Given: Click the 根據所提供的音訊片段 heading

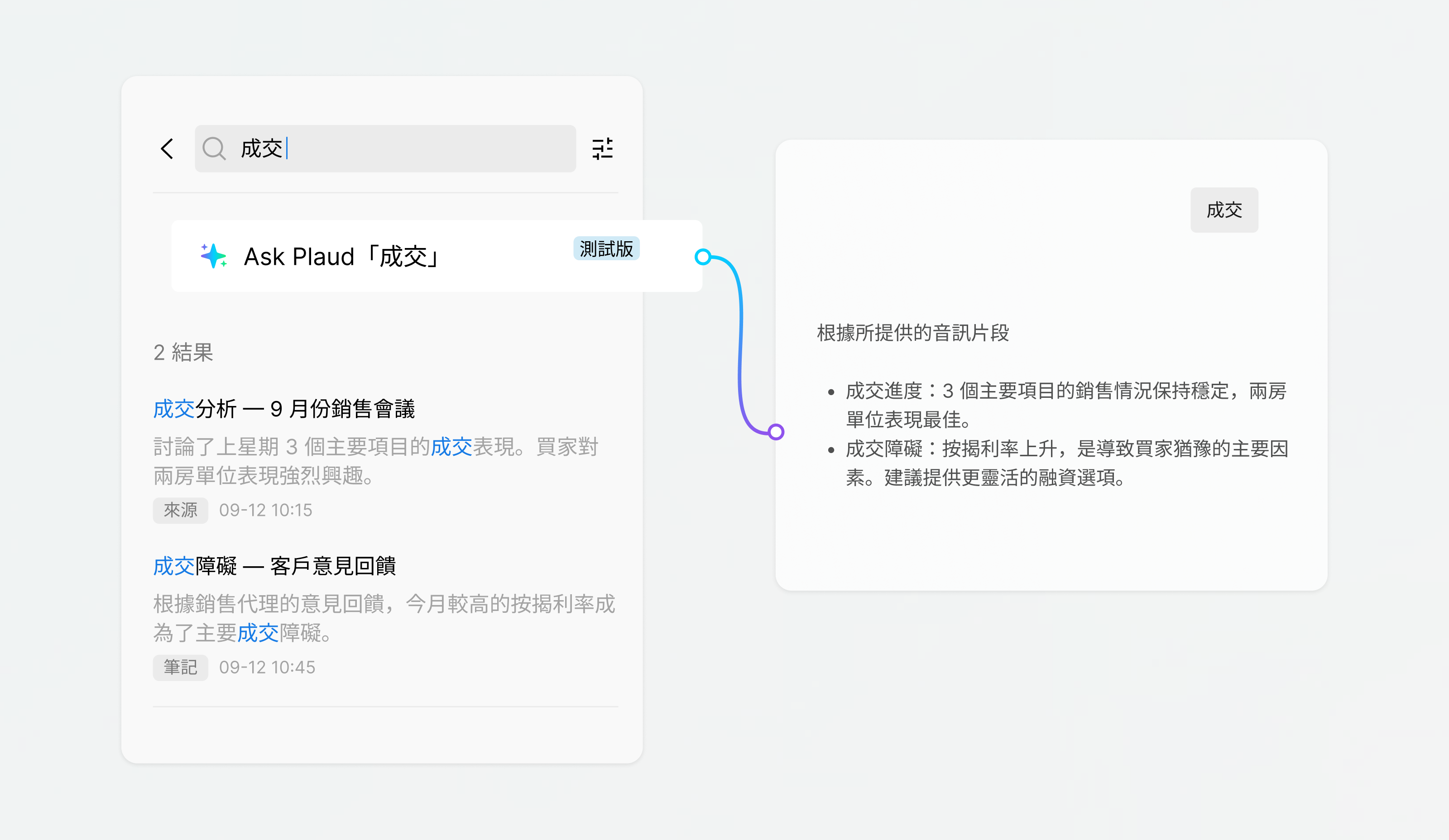Looking at the screenshot, I should coord(912,333).
